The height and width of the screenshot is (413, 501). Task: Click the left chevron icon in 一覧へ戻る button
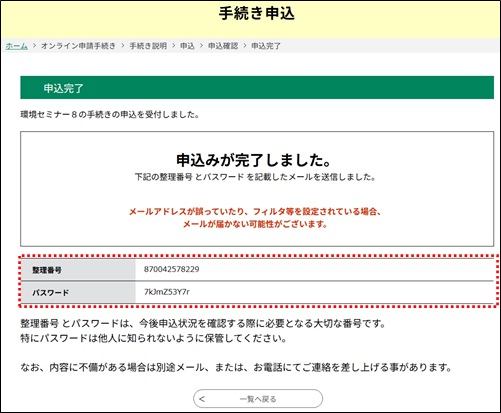point(202,399)
